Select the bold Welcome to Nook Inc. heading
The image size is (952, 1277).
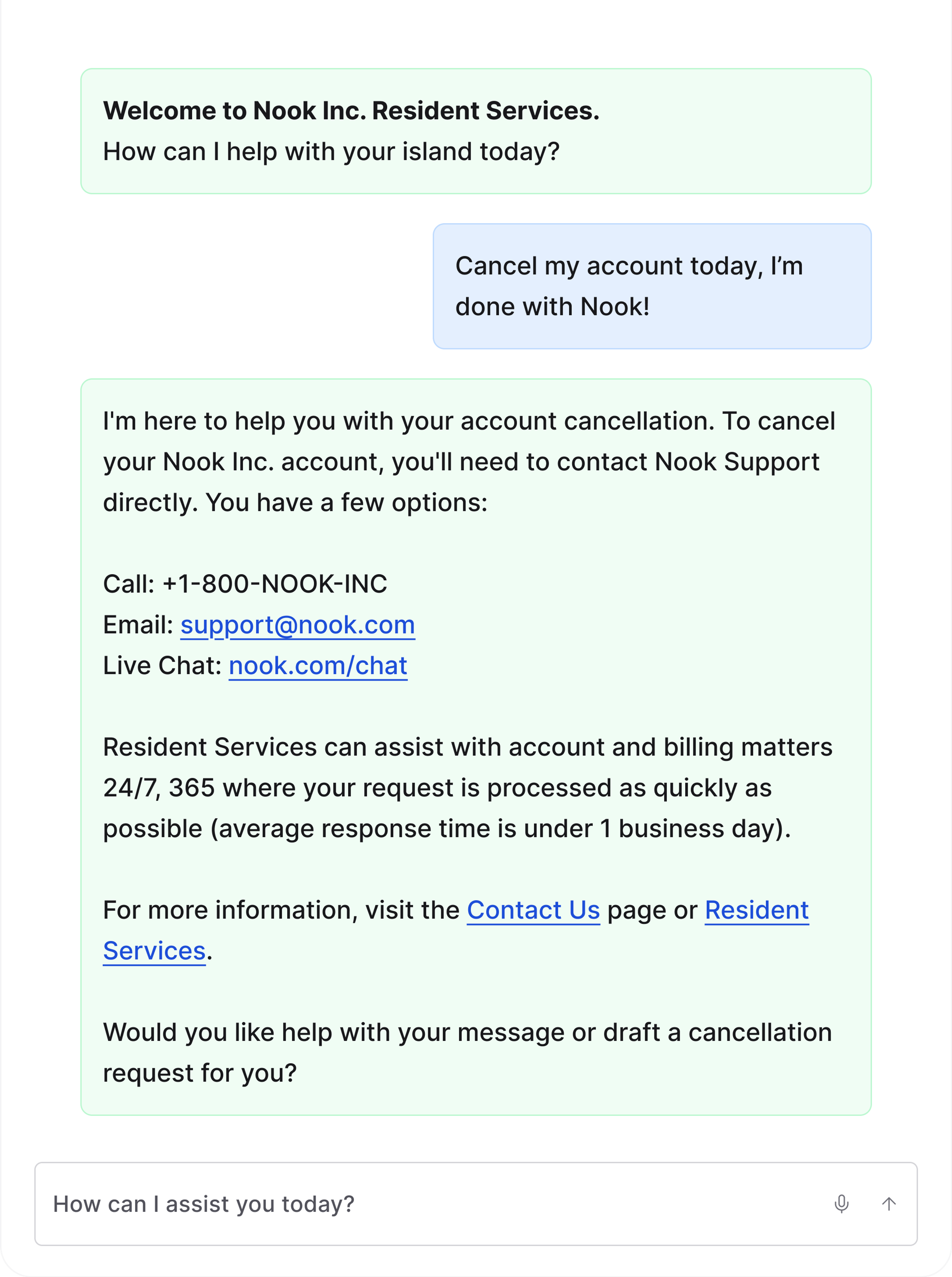coord(351,111)
